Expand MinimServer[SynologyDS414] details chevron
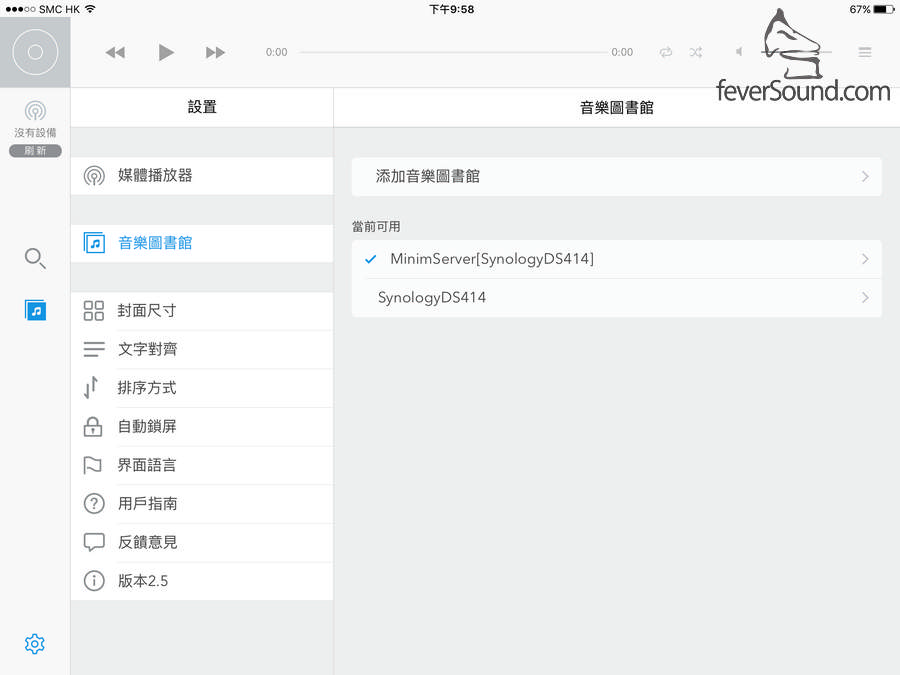The height and width of the screenshot is (675, 900). coord(865,259)
